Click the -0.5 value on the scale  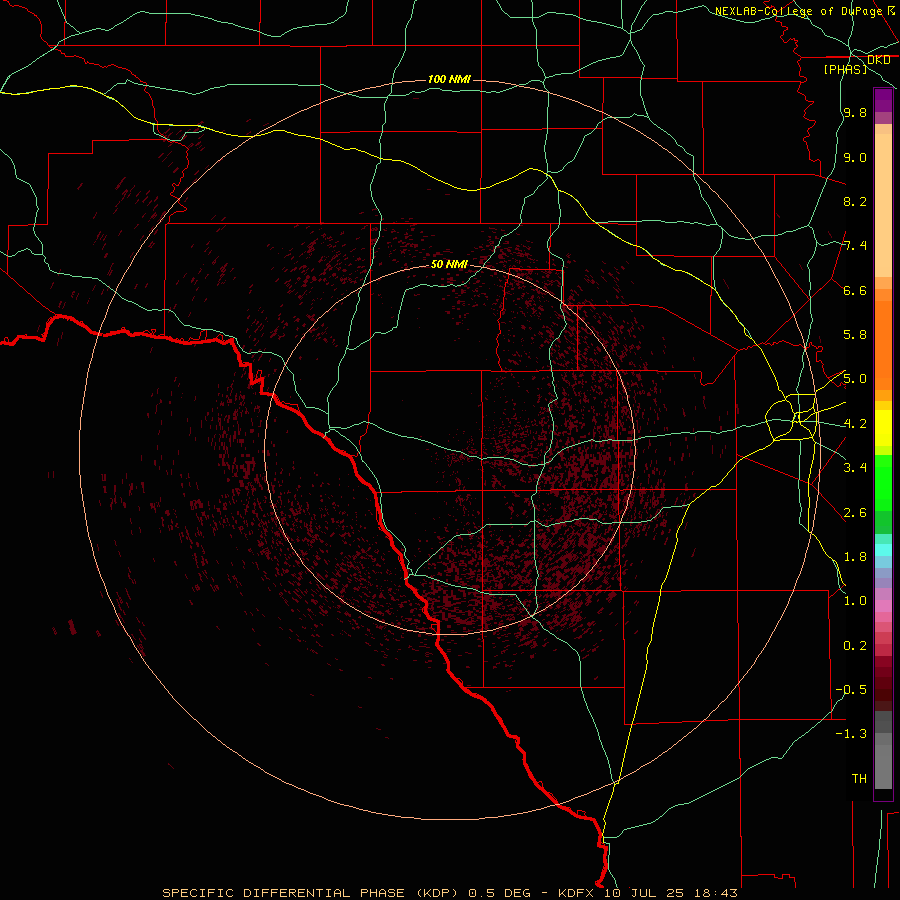pyautogui.click(x=851, y=690)
